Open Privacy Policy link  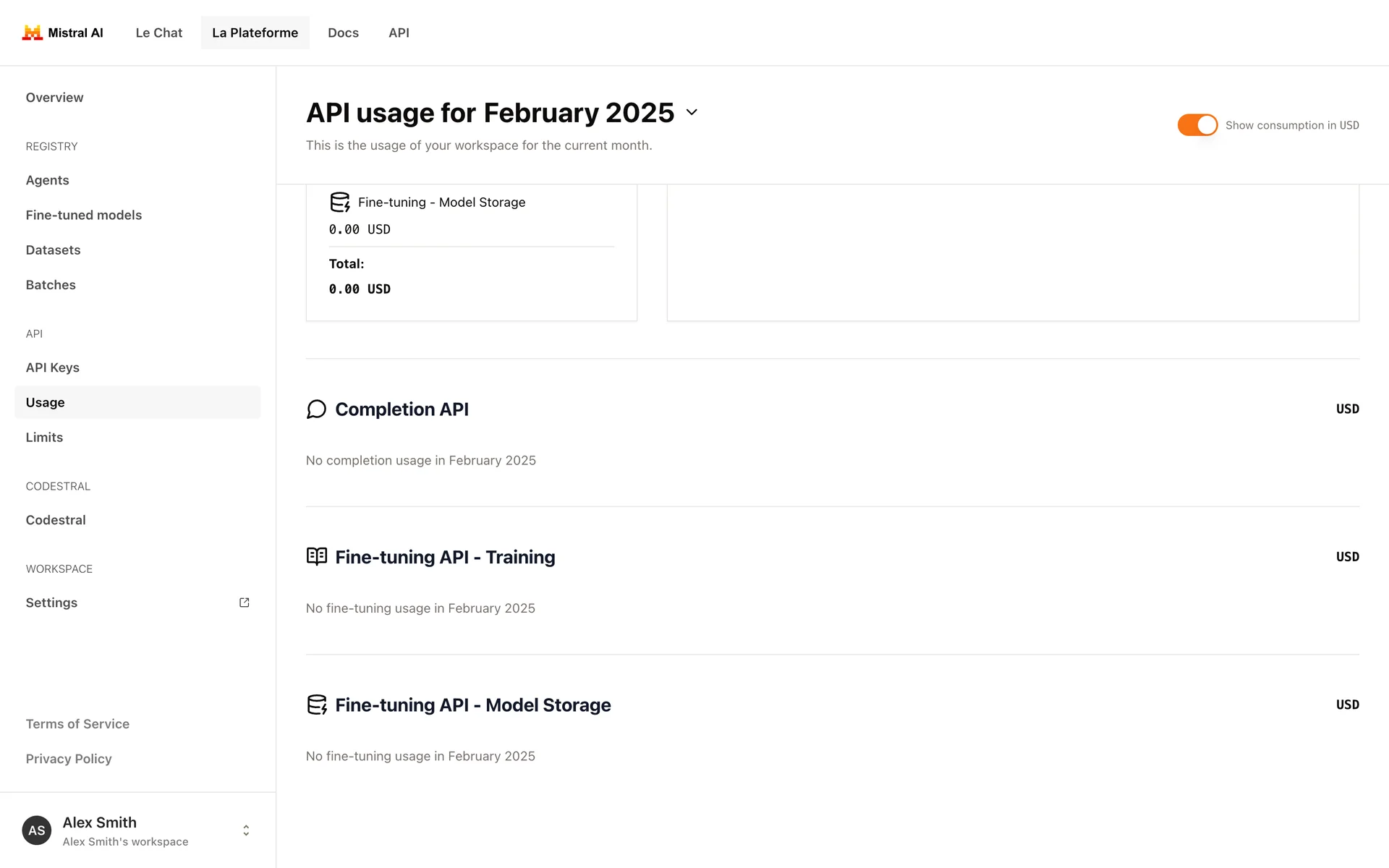[x=69, y=759]
